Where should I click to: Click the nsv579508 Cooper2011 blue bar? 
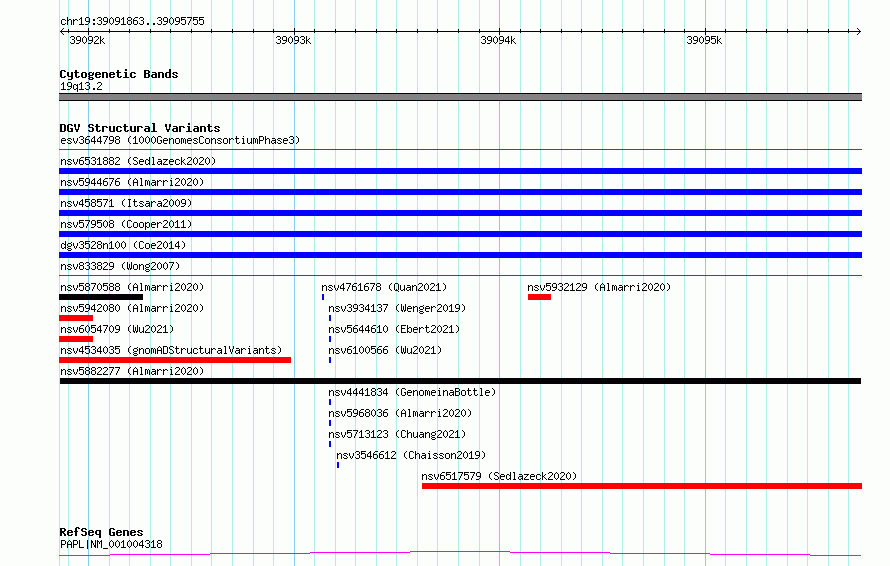click(x=460, y=234)
